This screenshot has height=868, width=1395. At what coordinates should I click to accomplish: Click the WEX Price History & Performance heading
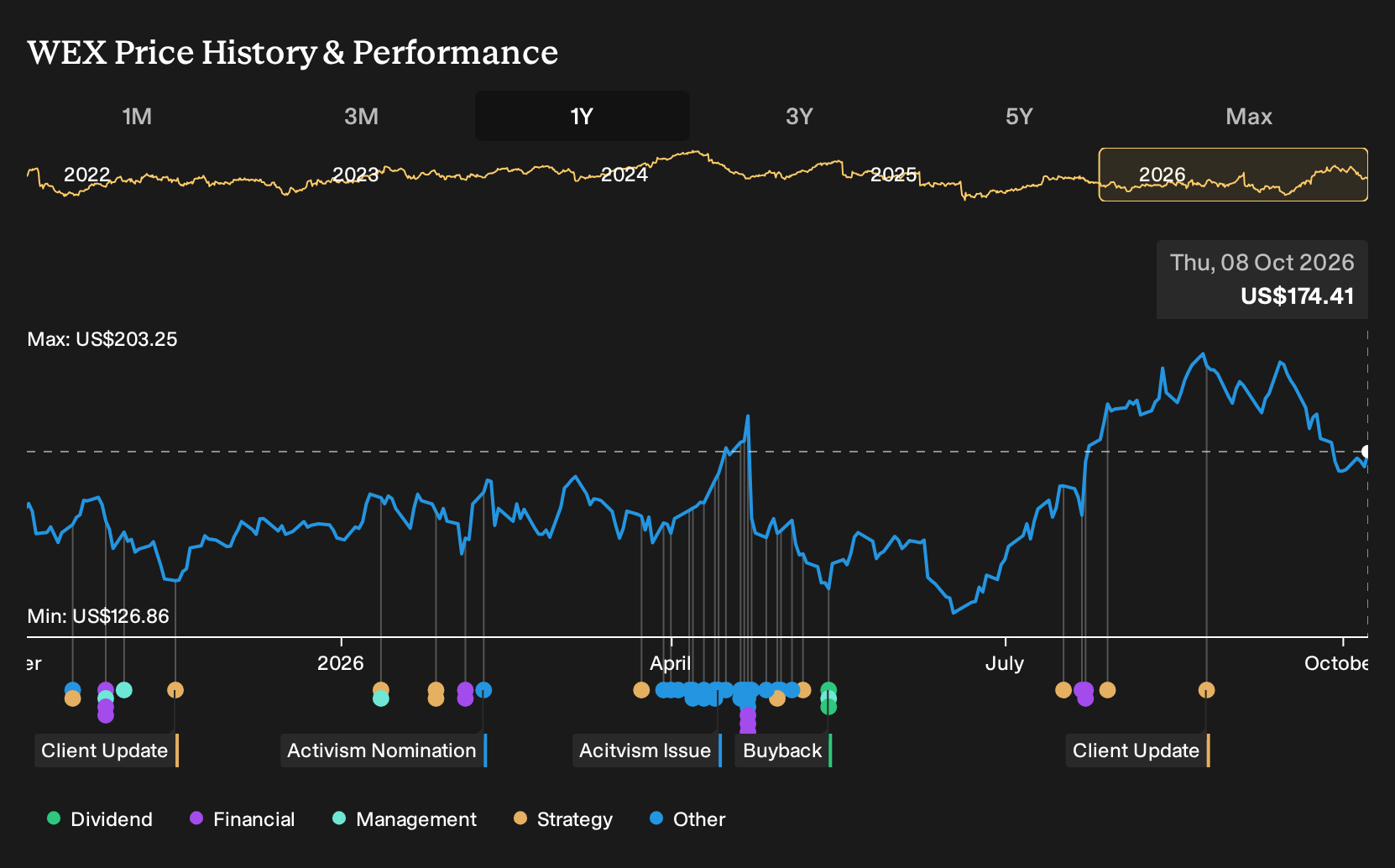click(293, 52)
